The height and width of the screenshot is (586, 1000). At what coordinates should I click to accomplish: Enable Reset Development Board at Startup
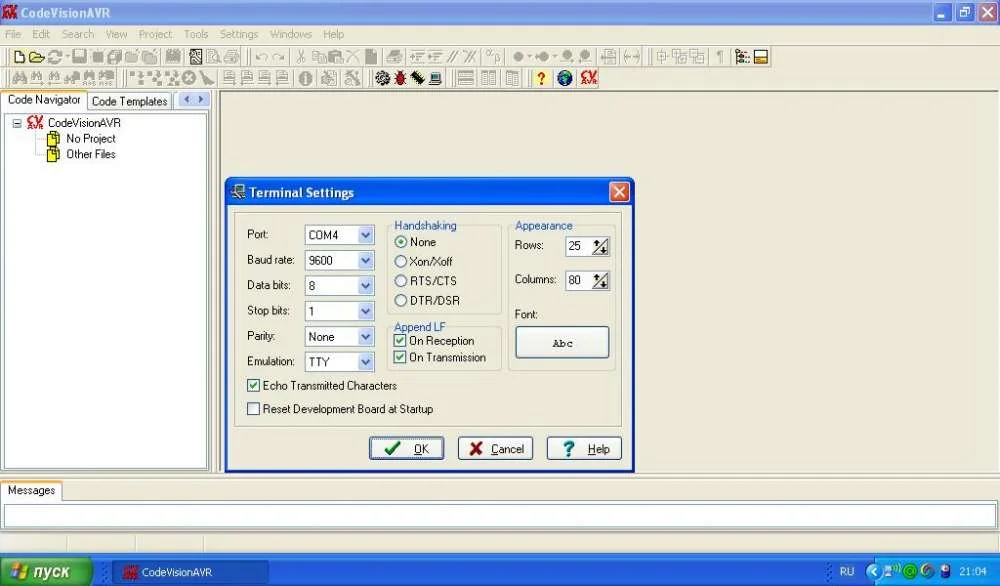[253, 409]
